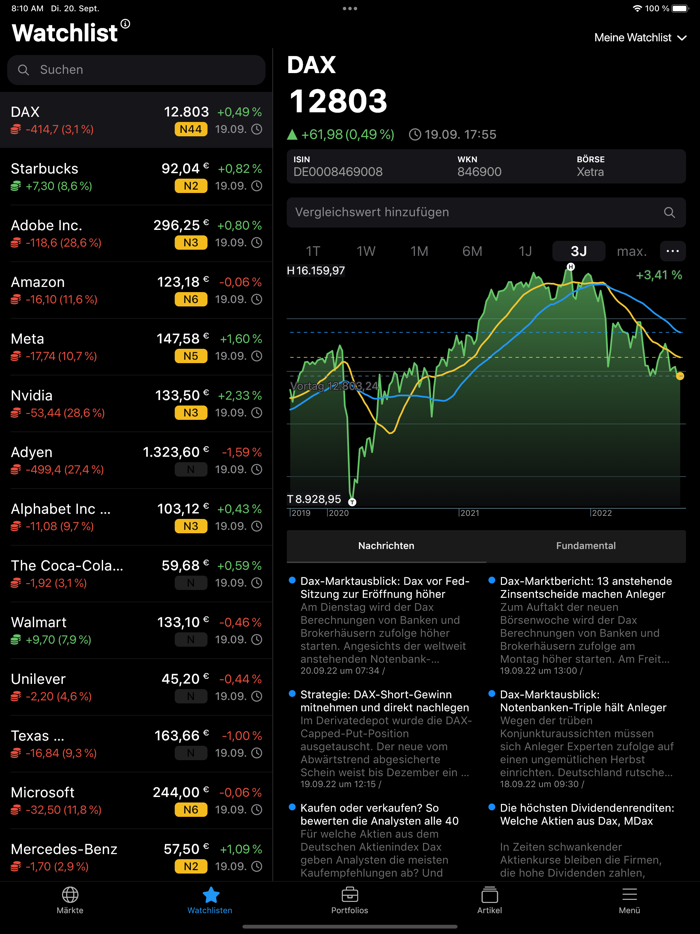Click Adyen change -1,59 %

pyautogui.click(x=242, y=452)
